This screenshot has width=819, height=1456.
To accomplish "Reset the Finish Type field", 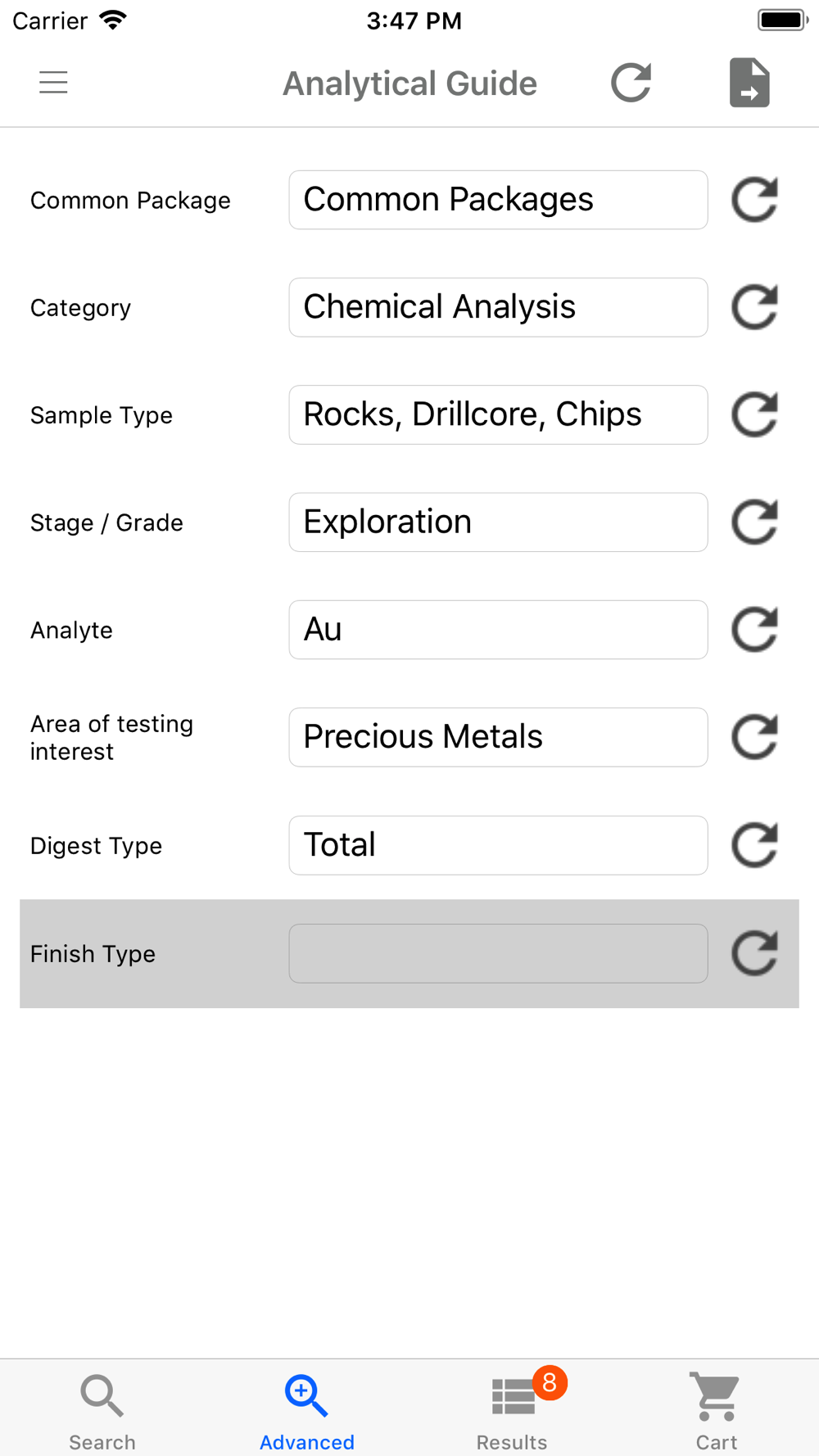I will point(753,953).
